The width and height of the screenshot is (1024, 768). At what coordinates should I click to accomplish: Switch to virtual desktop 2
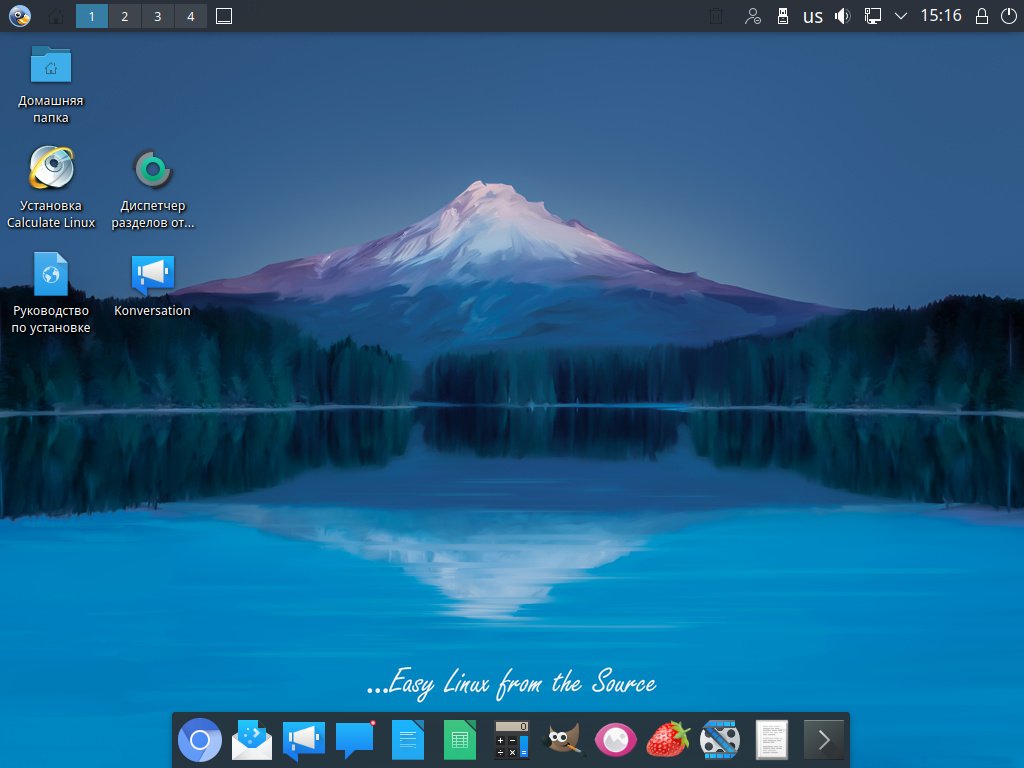(x=125, y=16)
